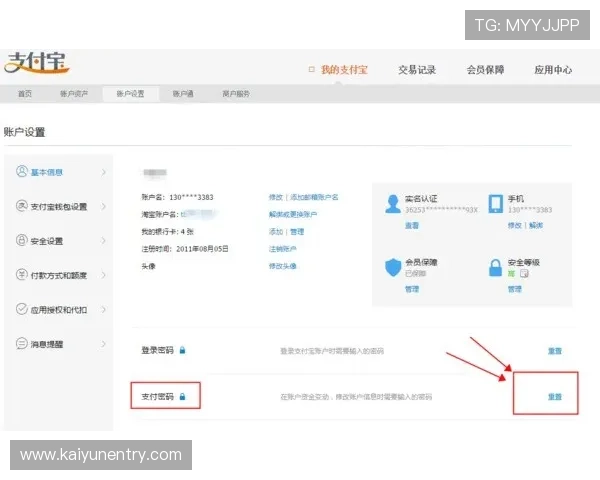
Task: Open the 会员保障 top menu item
Action: pos(485,70)
